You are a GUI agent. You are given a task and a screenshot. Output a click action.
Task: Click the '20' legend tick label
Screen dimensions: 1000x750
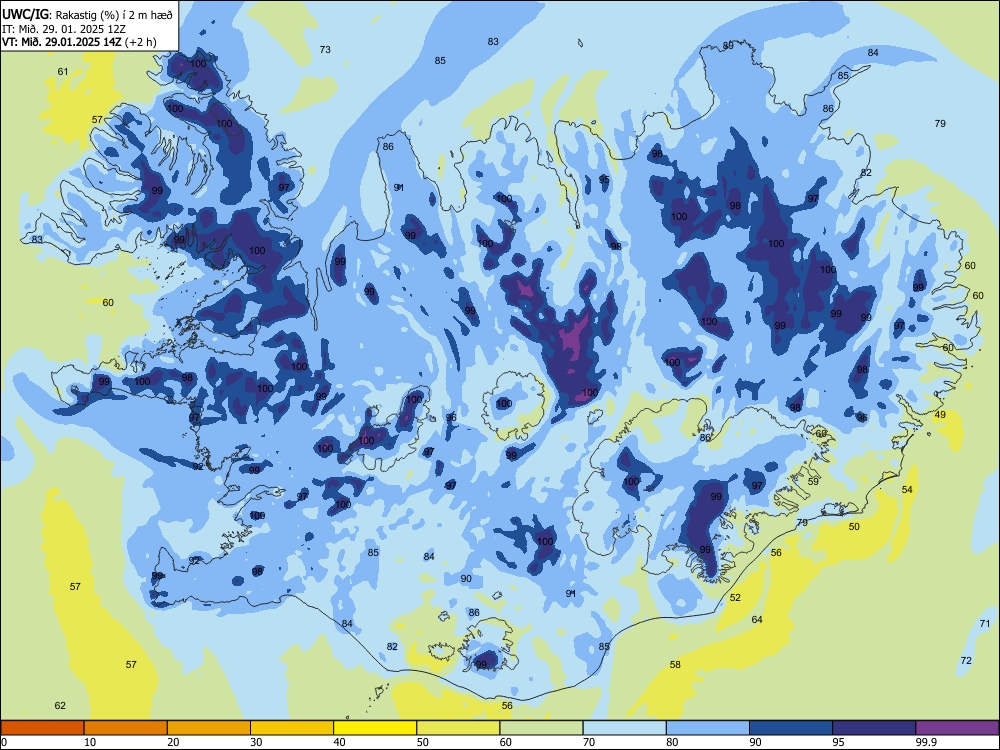(x=173, y=742)
